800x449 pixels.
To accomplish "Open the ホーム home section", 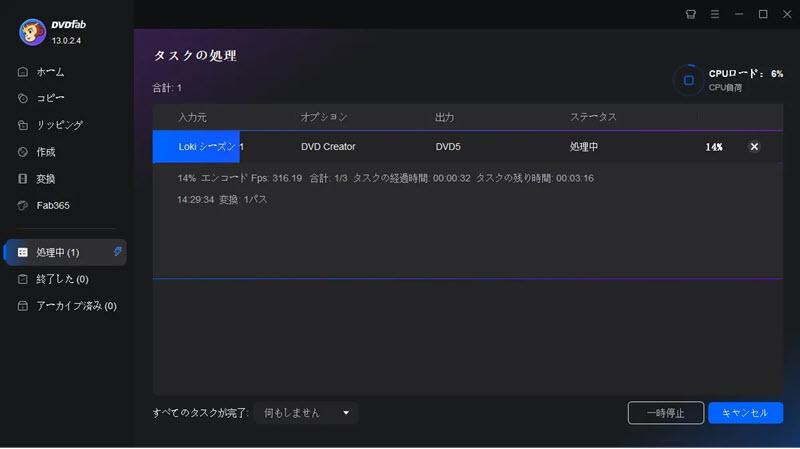I will tap(50, 72).
